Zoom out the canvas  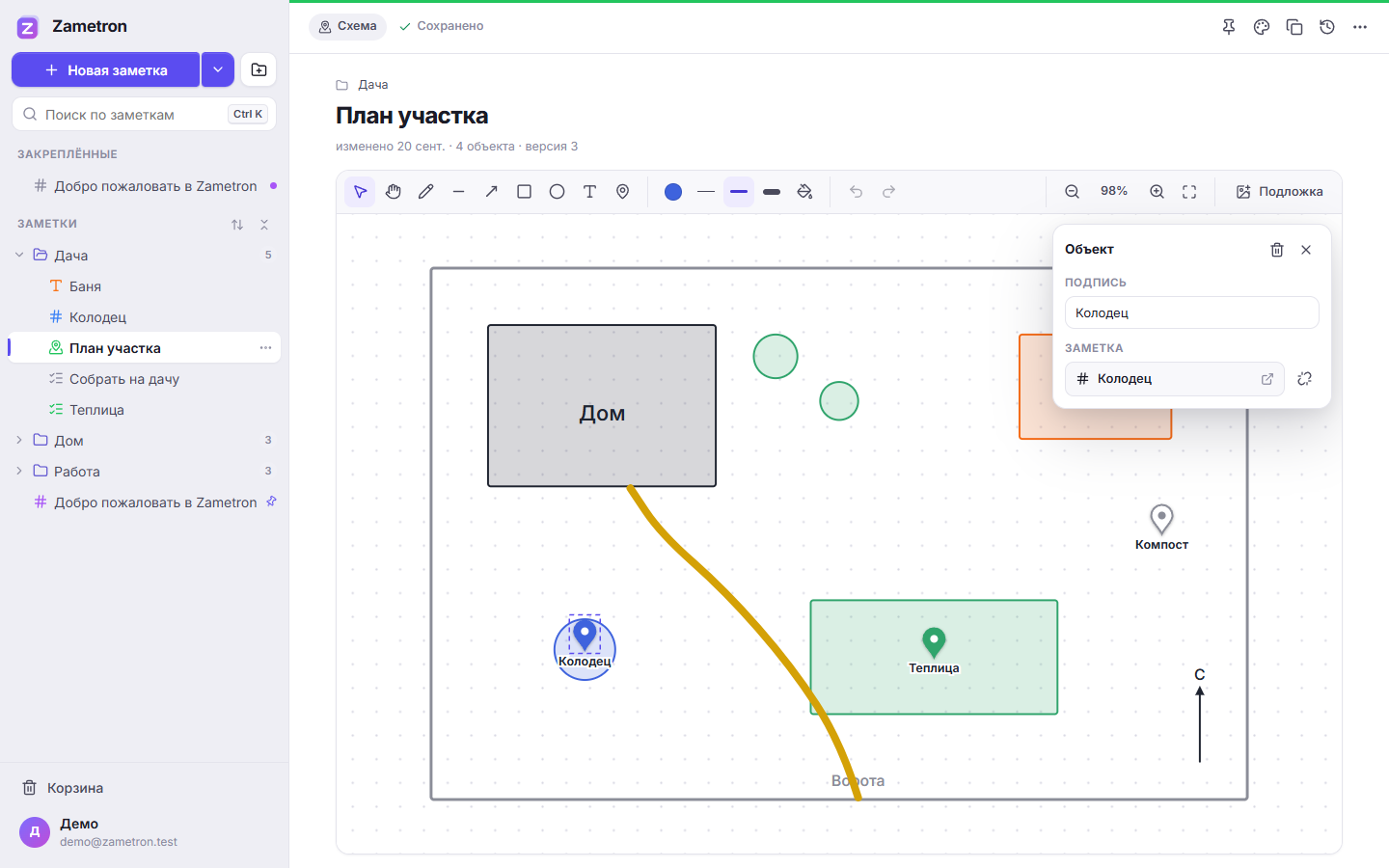[1072, 192]
